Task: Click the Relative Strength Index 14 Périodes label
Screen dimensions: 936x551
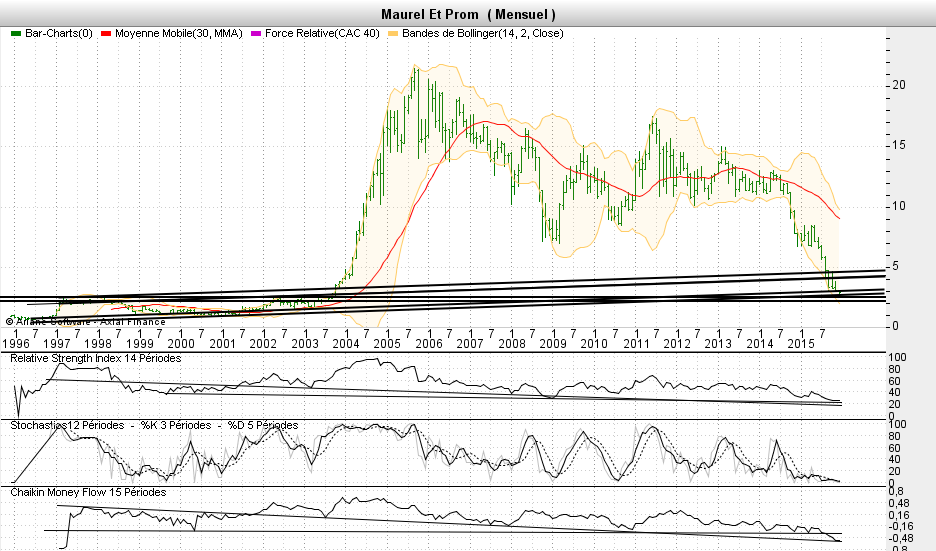Action: (96, 358)
